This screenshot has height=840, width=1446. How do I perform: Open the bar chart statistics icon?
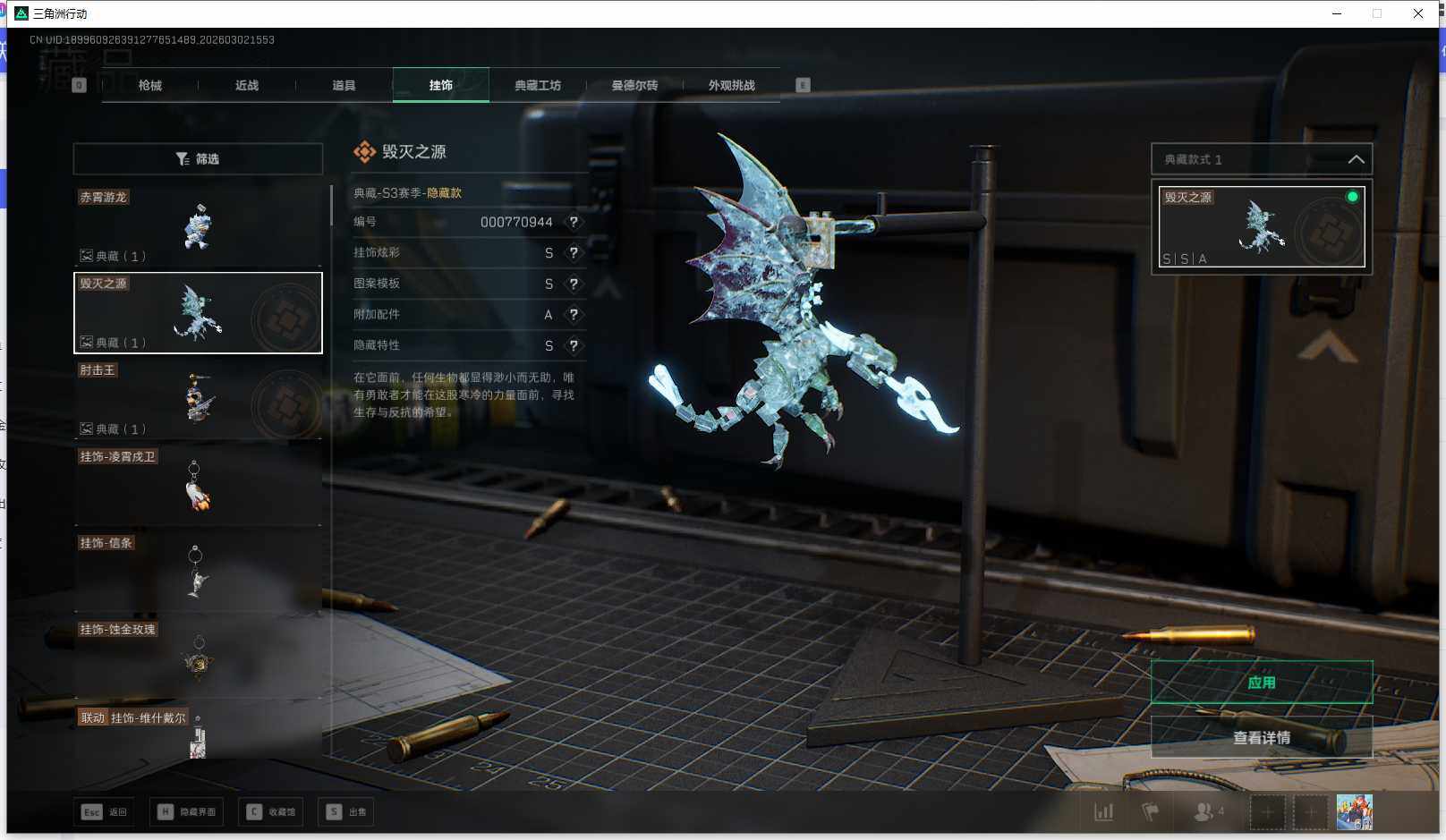[1104, 812]
